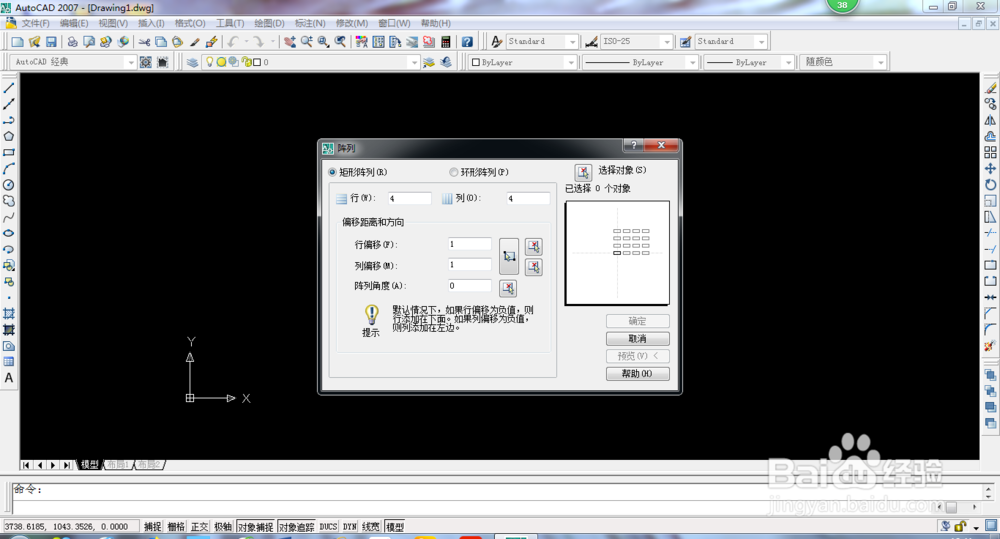Click the Help question mark icon

tap(467, 41)
